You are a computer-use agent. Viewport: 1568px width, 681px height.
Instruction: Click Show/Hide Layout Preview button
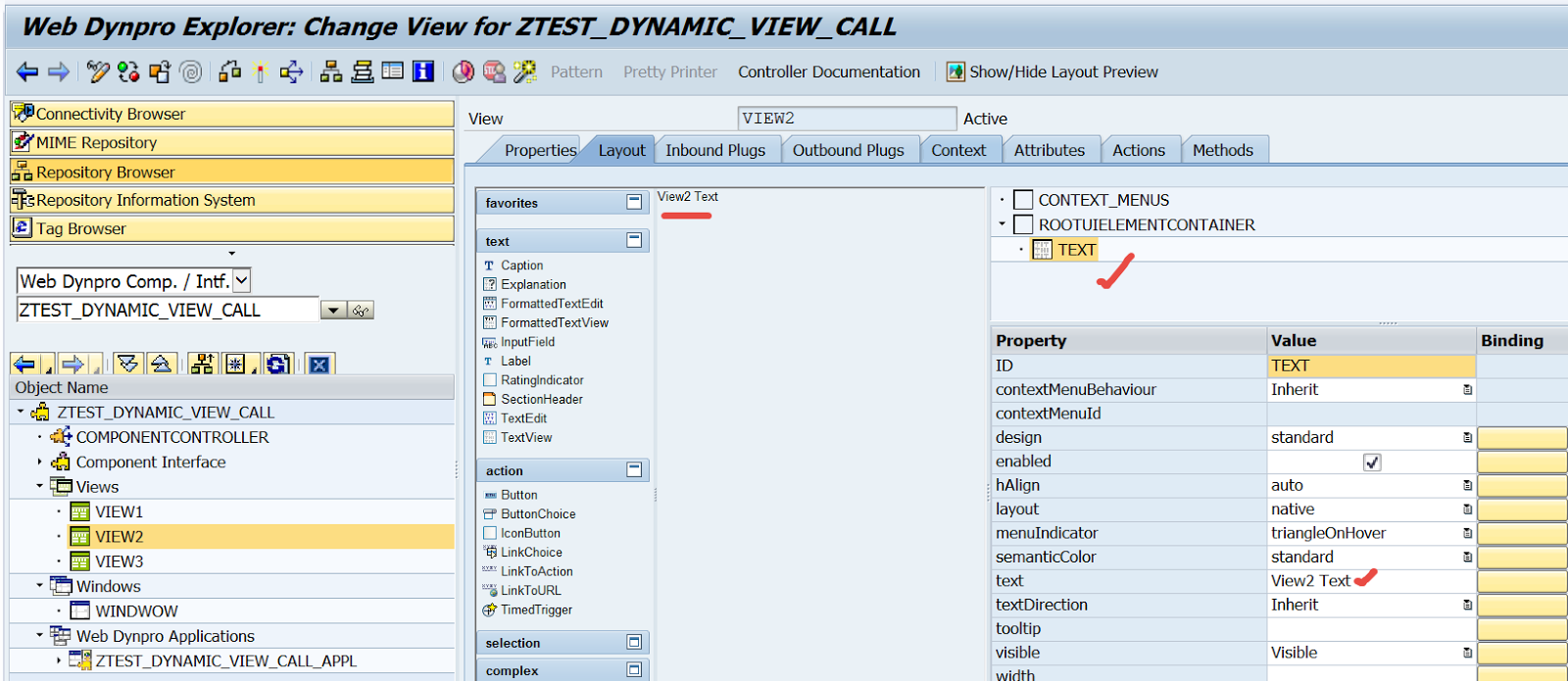(x=1052, y=72)
